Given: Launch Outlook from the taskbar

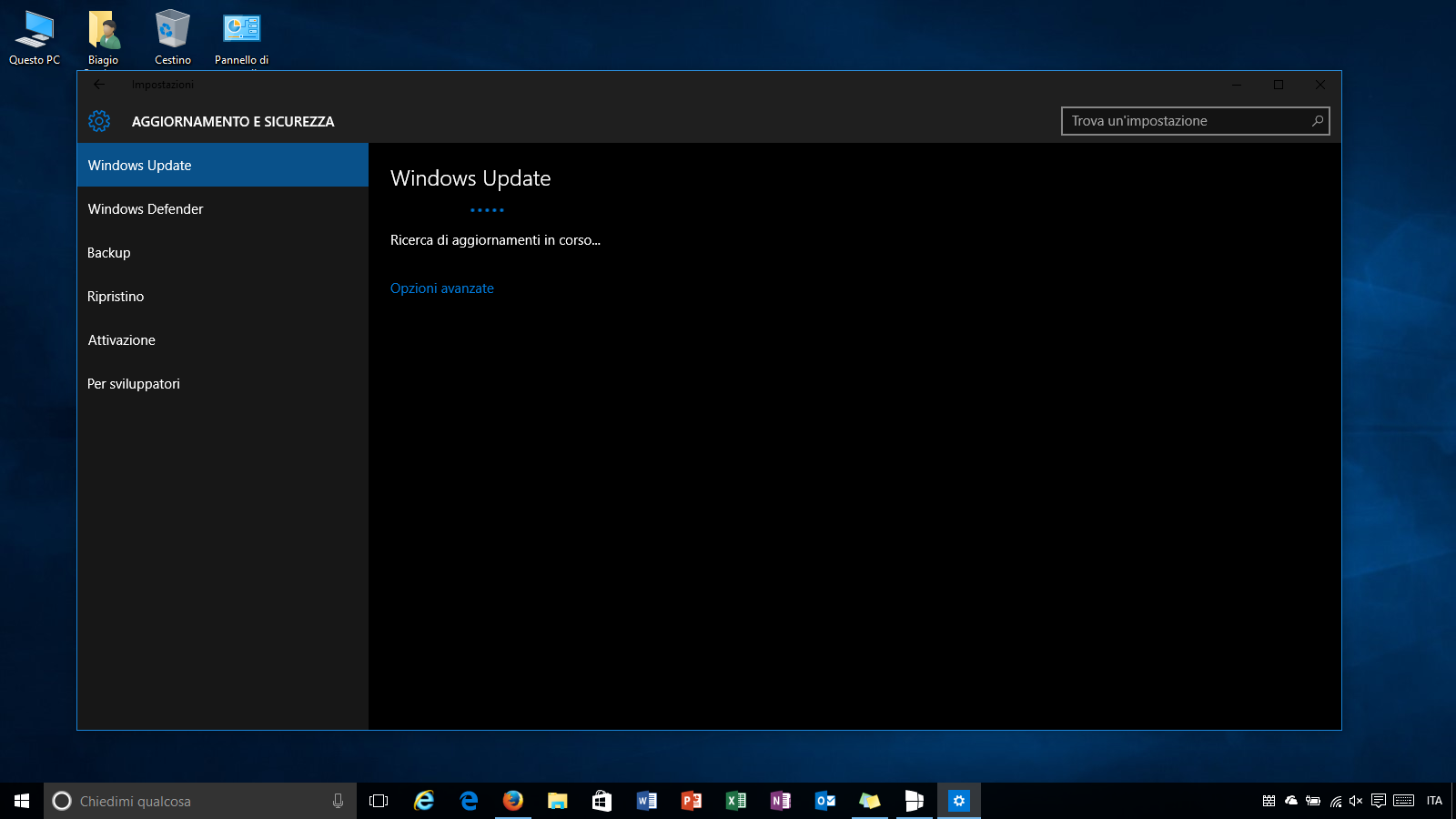Looking at the screenshot, I should 825,801.
